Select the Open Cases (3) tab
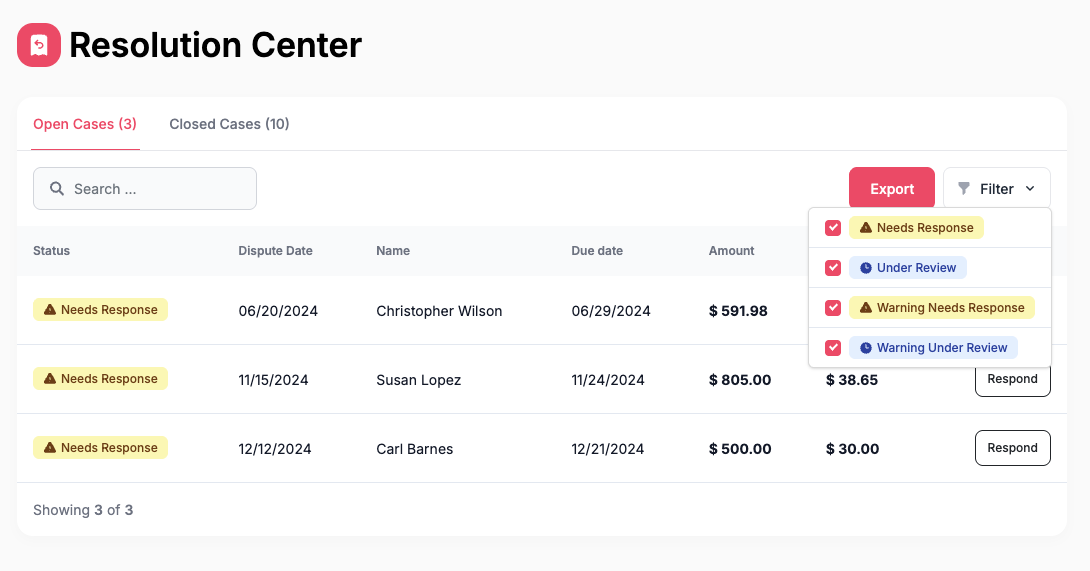 tap(85, 124)
